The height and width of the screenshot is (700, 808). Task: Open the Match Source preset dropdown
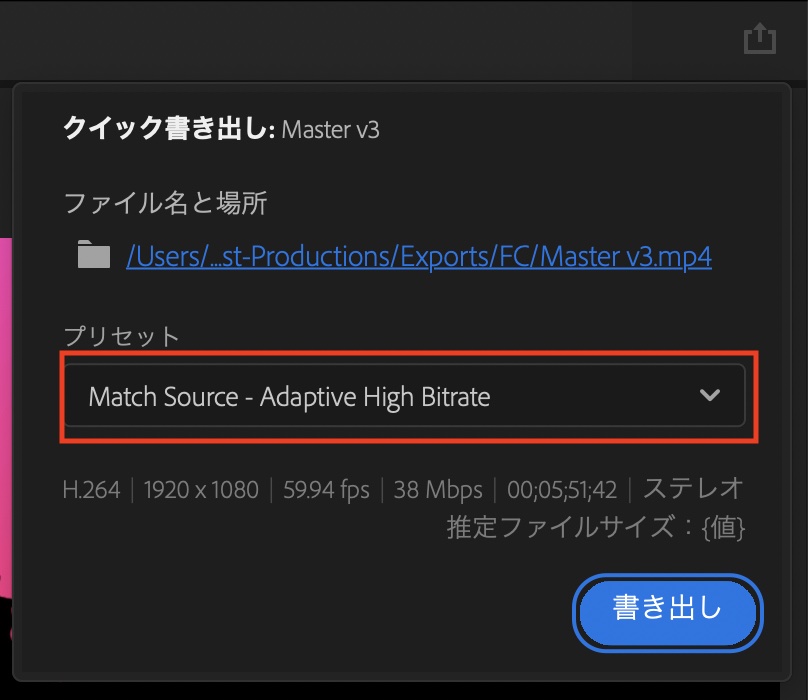(x=405, y=395)
